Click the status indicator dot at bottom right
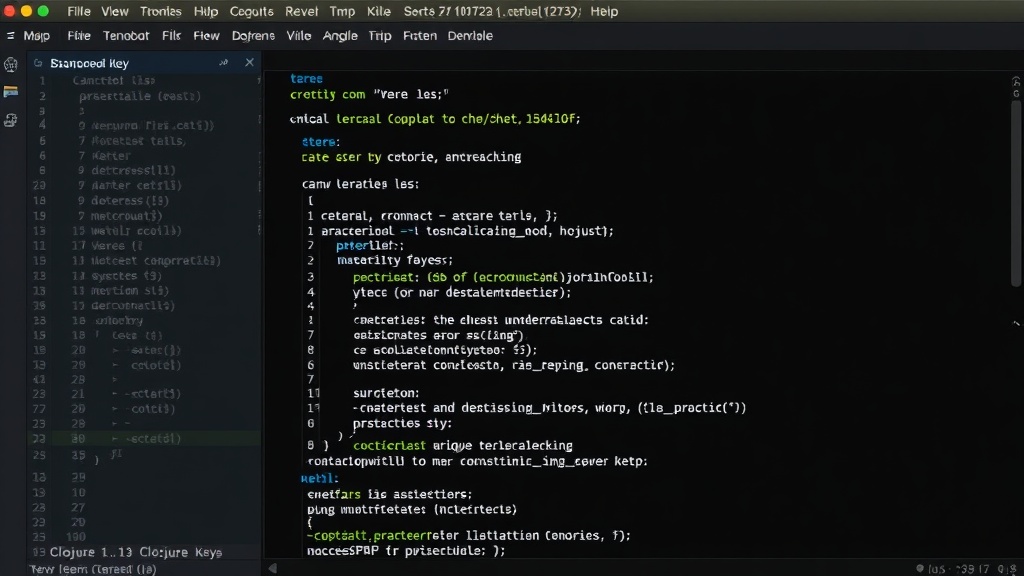The height and width of the screenshot is (576, 1024). (x=920, y=569)
